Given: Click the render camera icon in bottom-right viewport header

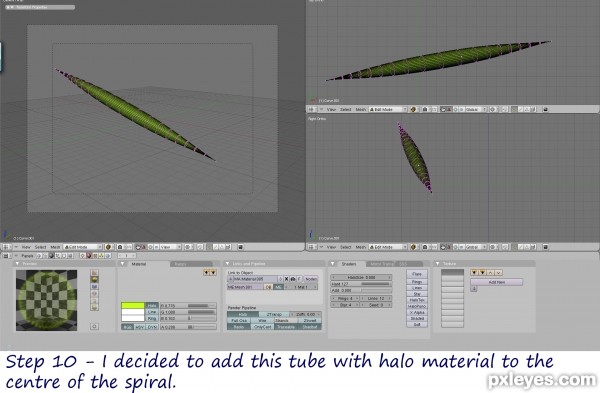Looking at the screenshot, I should 545,247.
